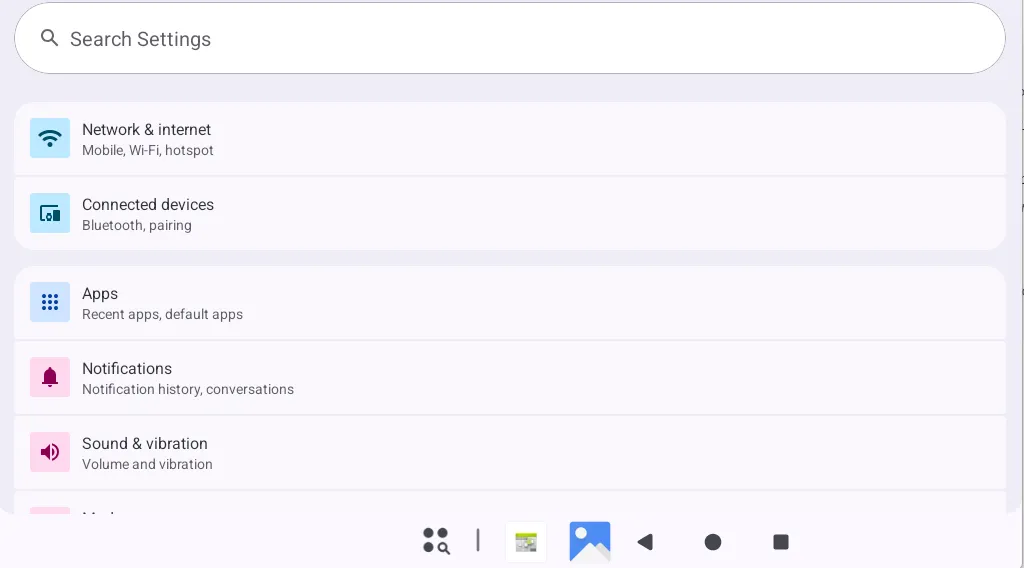Open Sound & vibration settings
The image size is (1024, 568).
[x=510, y=452]
